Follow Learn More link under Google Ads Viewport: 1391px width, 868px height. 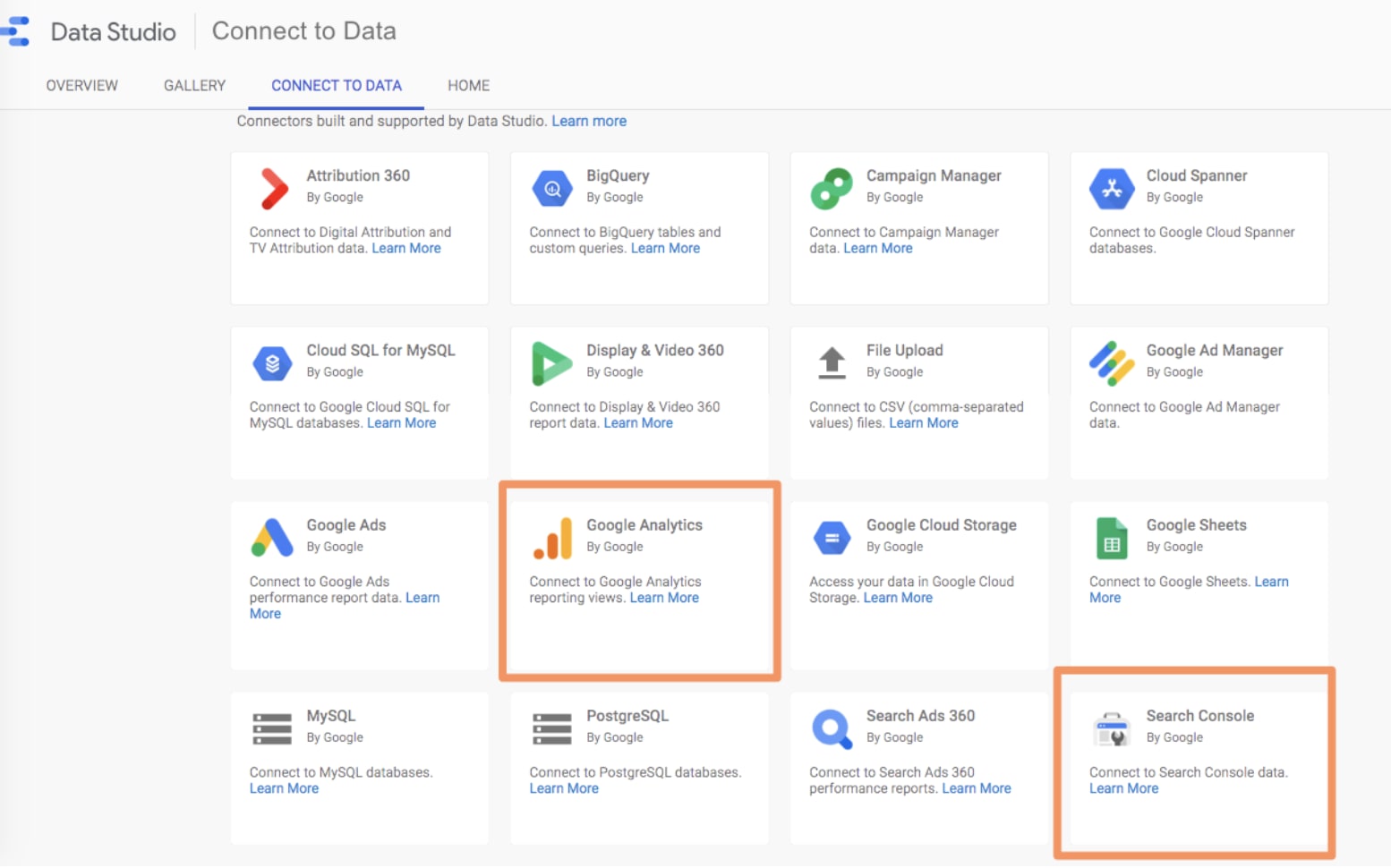point(422,598)
